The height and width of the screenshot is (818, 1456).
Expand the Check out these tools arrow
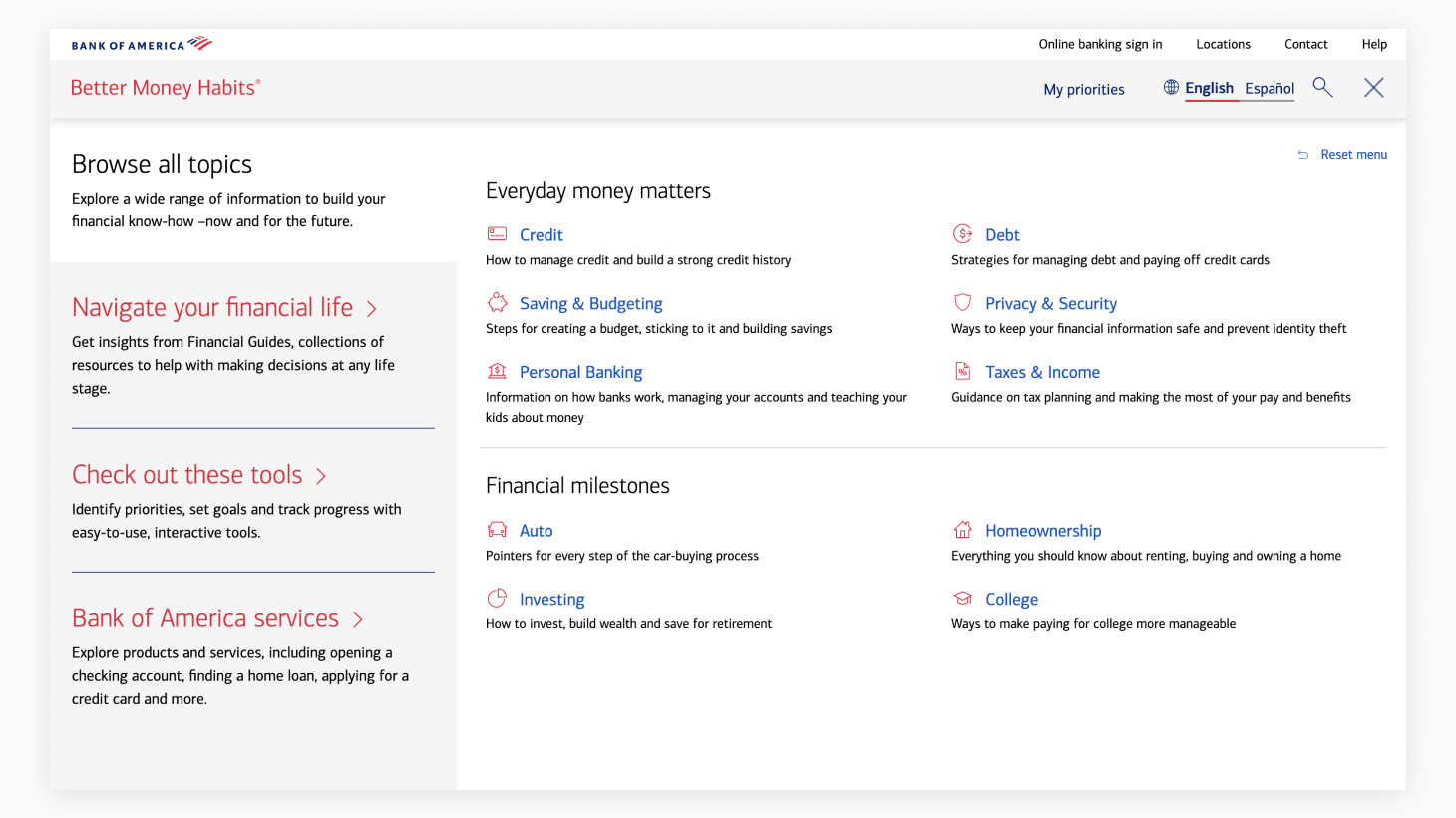(321, 476)
